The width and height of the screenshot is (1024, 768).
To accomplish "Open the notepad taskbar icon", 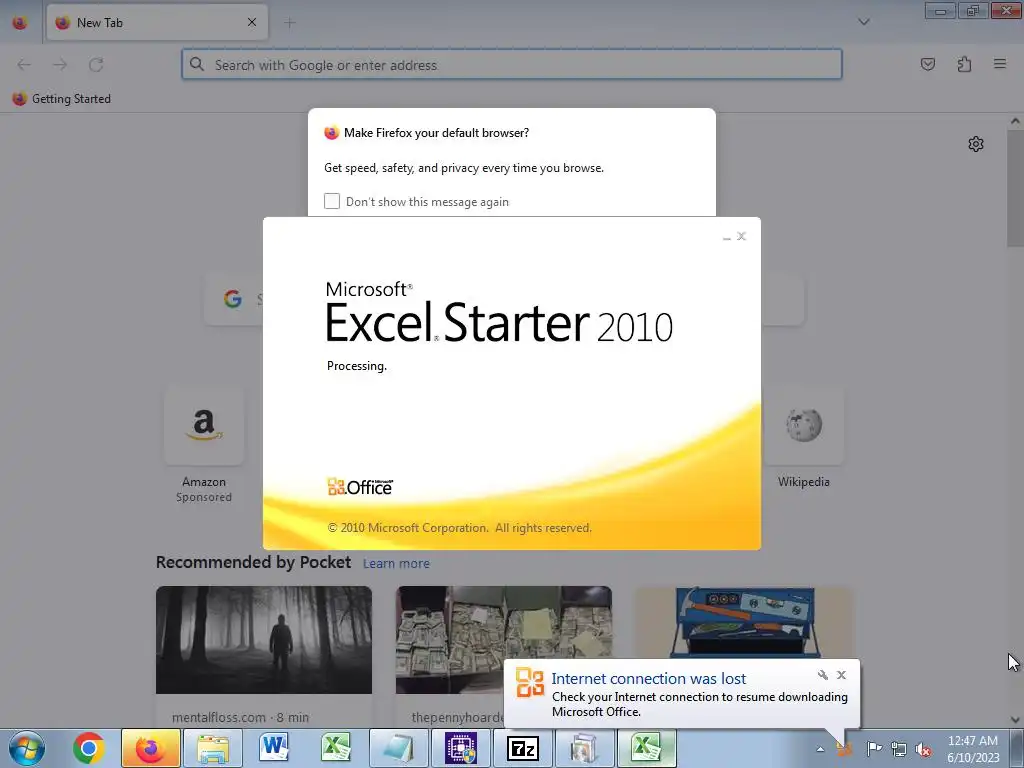I will click(398, 748).
